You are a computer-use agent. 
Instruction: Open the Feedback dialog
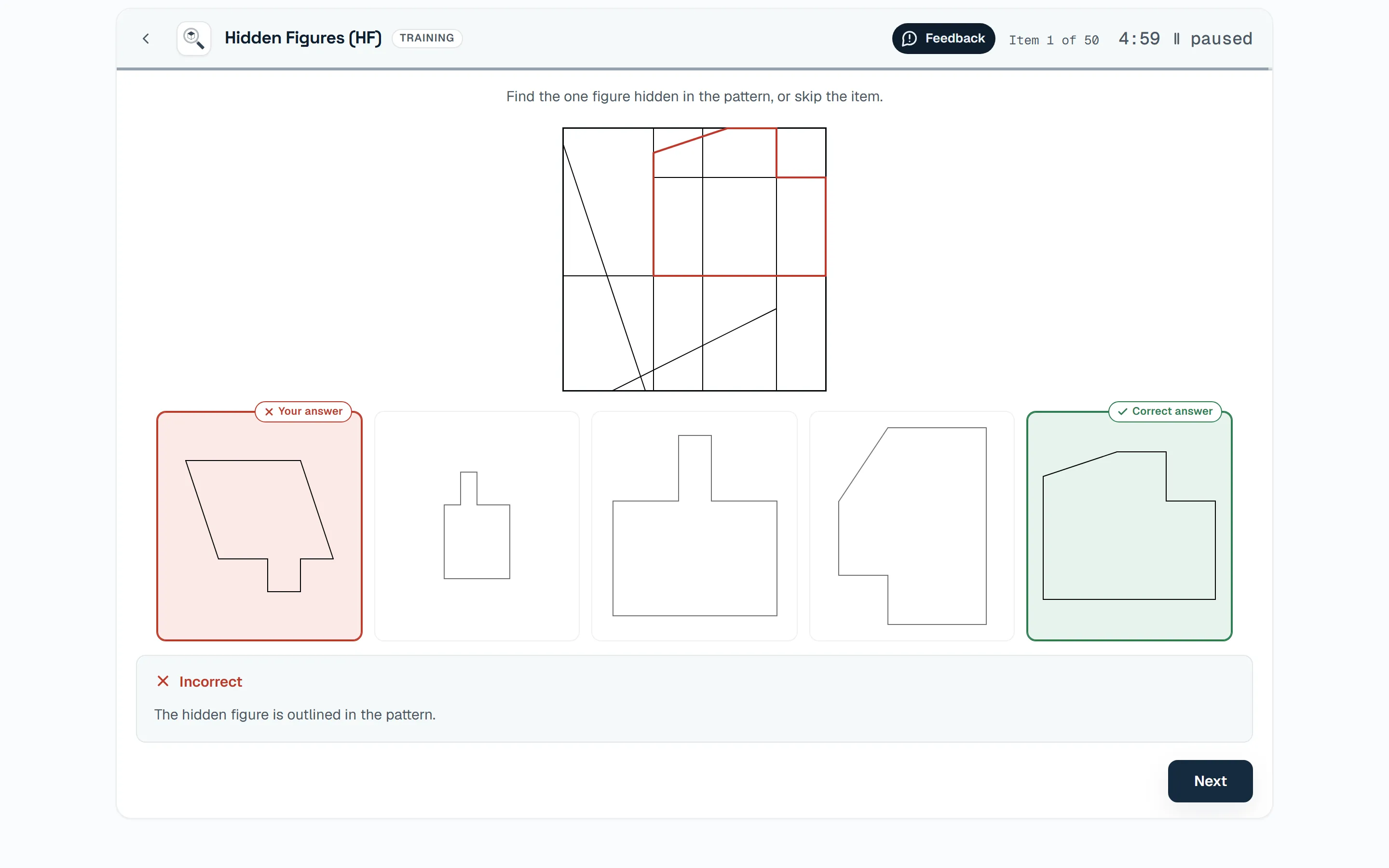(x=943, y=39)
